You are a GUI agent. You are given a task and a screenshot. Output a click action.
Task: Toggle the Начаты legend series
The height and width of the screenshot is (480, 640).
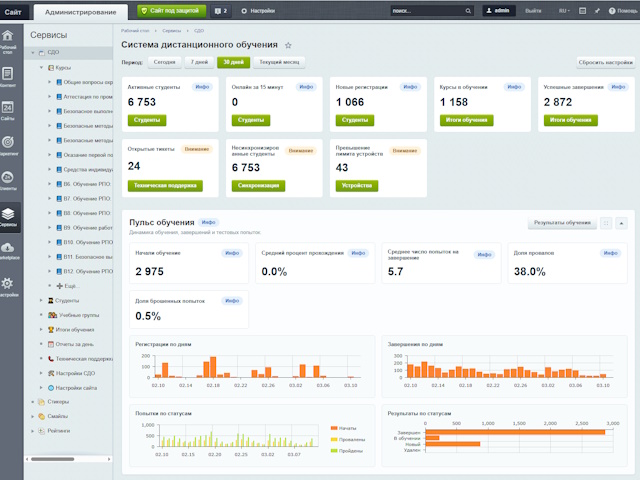[343, 428]
